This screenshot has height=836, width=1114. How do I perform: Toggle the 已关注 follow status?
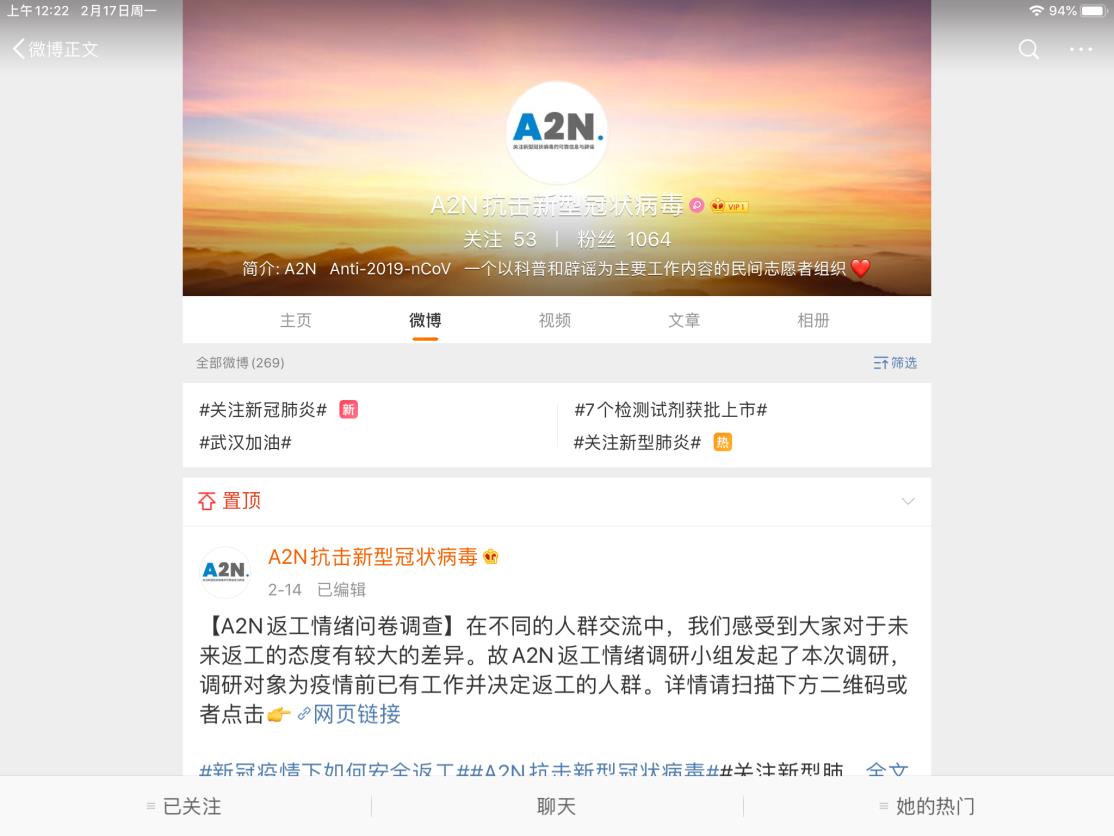tap(185, 806)
